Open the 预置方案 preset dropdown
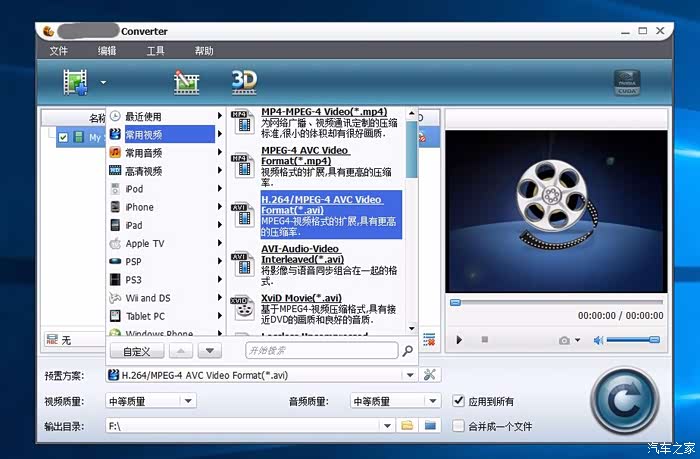 [260, 375]
